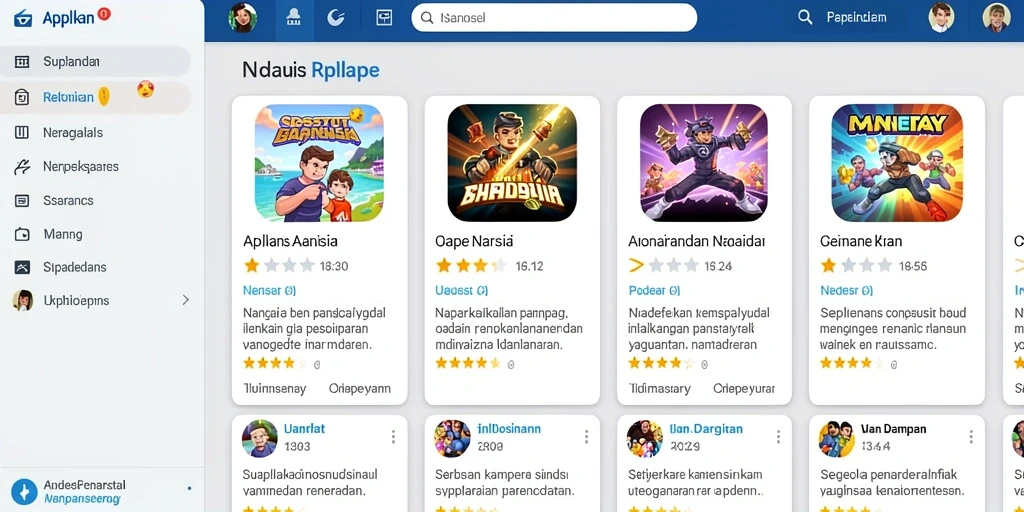Viewport: 1024px width, 512px height.
Task: Click the Isanosel search field
Action: 554,18
